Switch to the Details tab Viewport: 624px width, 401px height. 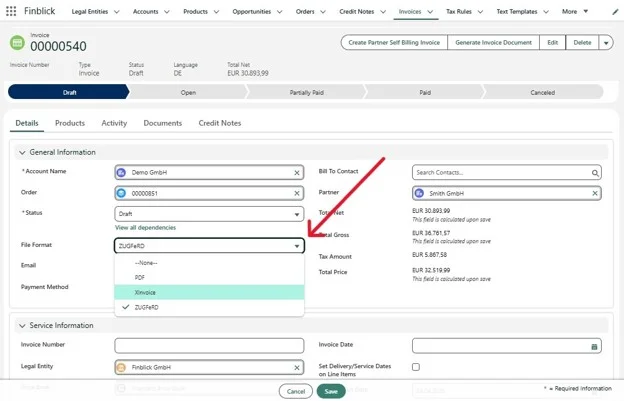pyautogui.click(x=27, y=123)
